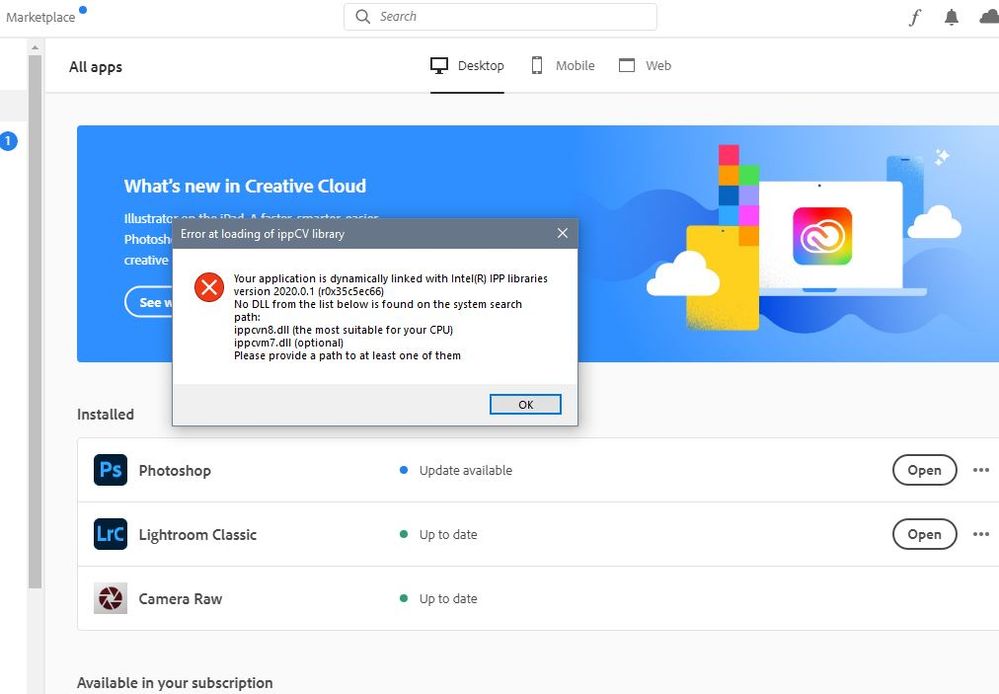Click the ippcvm7.dll (optional) line
The image size is (999, 694).
pyautogui.click(x=289, y=342)
